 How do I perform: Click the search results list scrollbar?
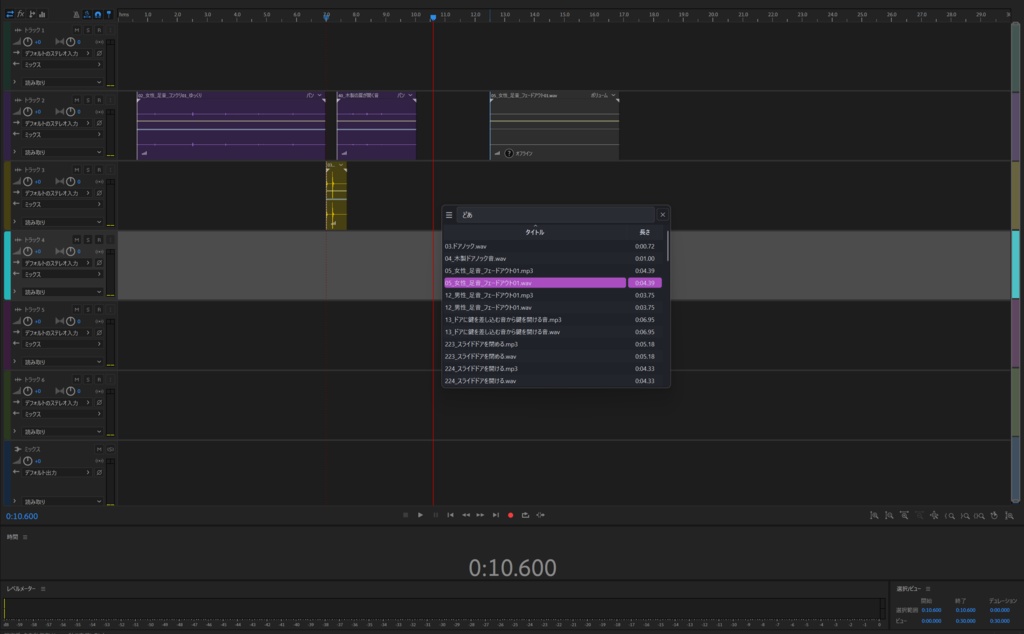(x=667, y=247)
